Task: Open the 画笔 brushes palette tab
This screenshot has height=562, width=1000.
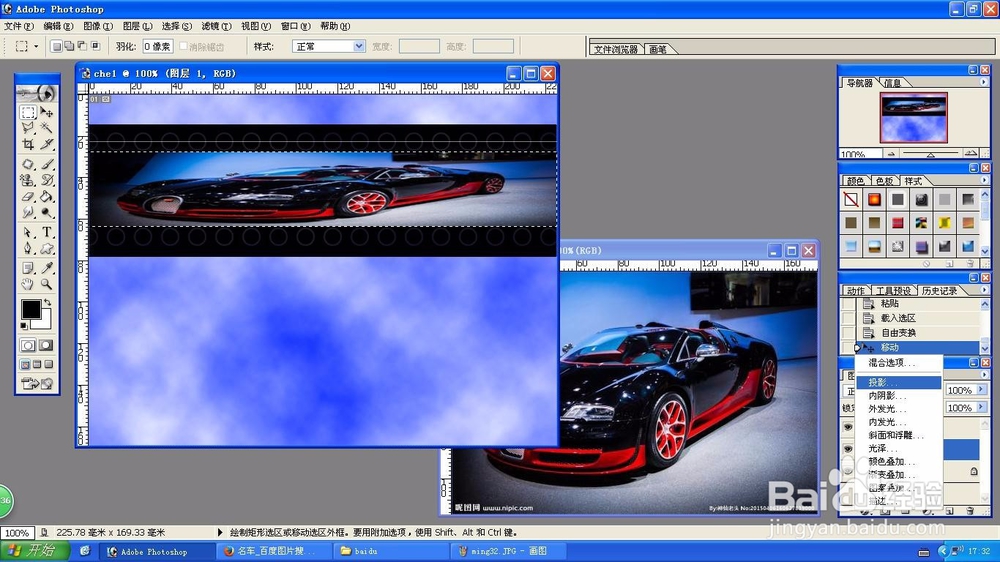Action: (x=658, y=48)
